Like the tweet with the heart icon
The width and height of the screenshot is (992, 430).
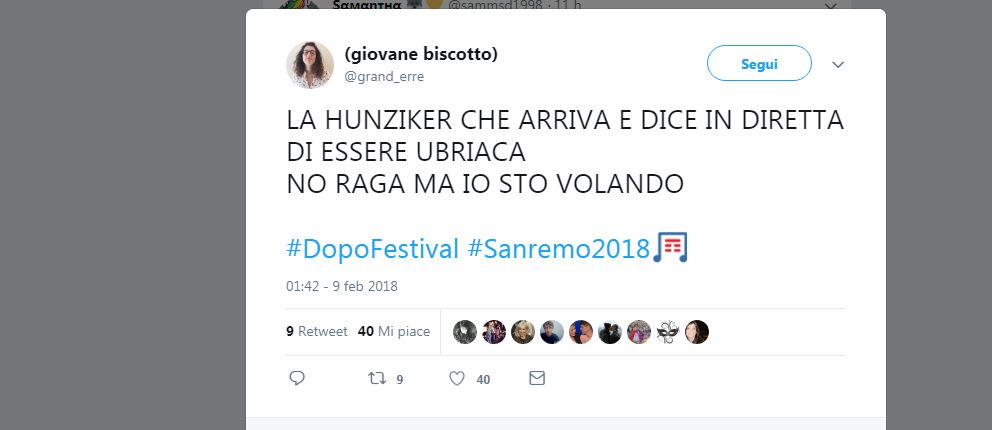click(x=457, y=378)
